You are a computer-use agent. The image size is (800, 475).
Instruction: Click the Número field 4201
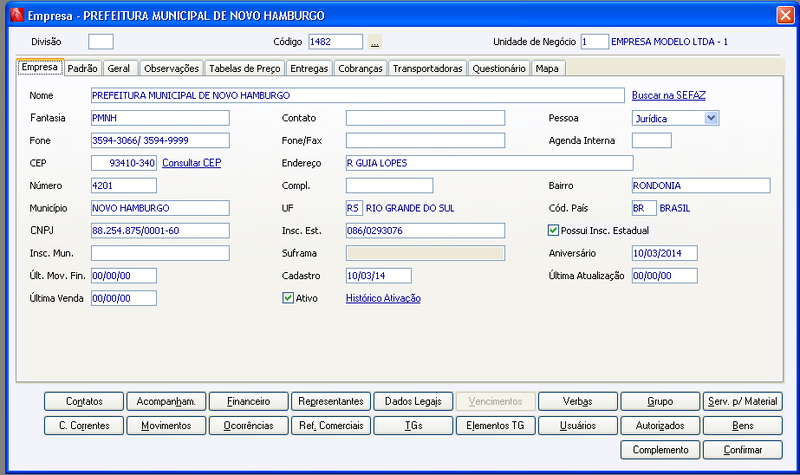click(x=124, y=185)
